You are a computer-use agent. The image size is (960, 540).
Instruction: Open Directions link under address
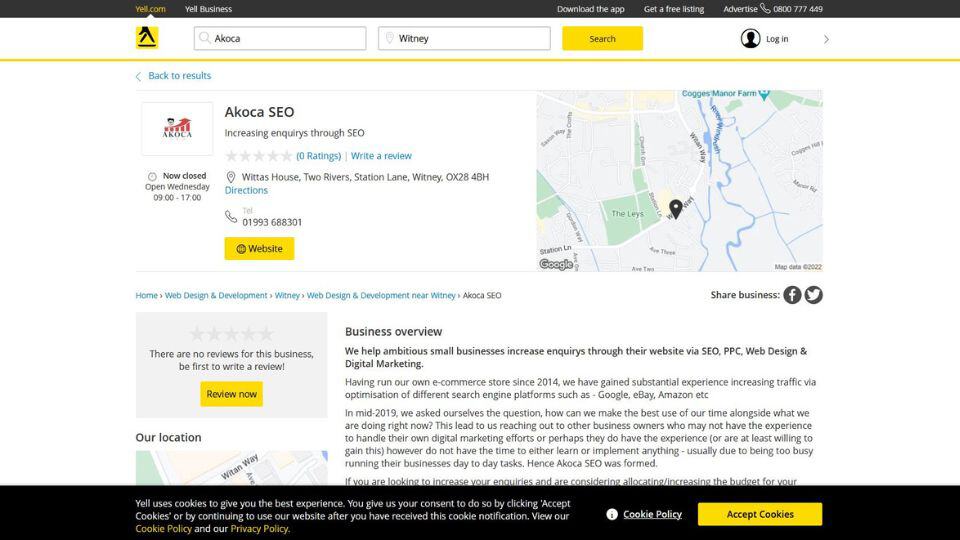(246, 190)
